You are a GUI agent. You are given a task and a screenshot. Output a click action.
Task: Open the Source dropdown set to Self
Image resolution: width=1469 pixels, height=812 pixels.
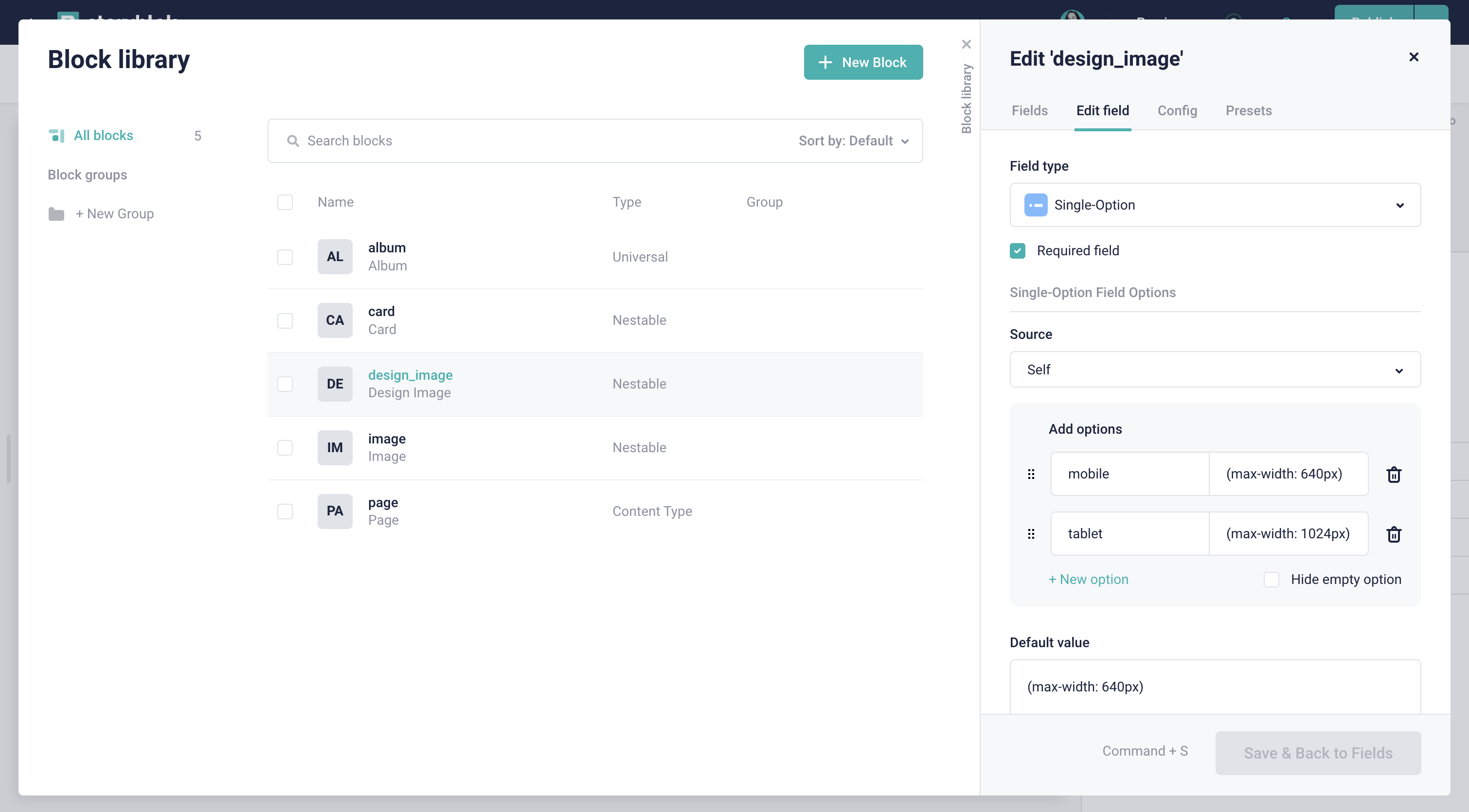click(x=1215, y=370)
